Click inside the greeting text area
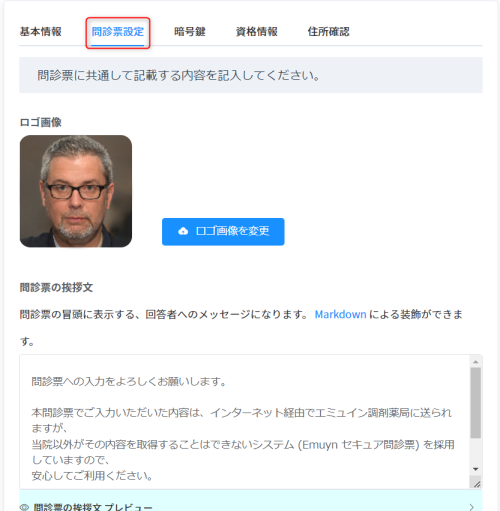This screenshot has height=511, width=500. click(x=245, y=422)
